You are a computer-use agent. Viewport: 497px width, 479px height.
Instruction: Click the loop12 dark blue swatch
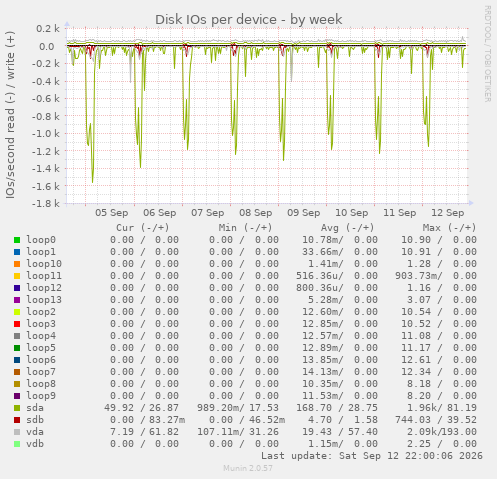[17, 288]
